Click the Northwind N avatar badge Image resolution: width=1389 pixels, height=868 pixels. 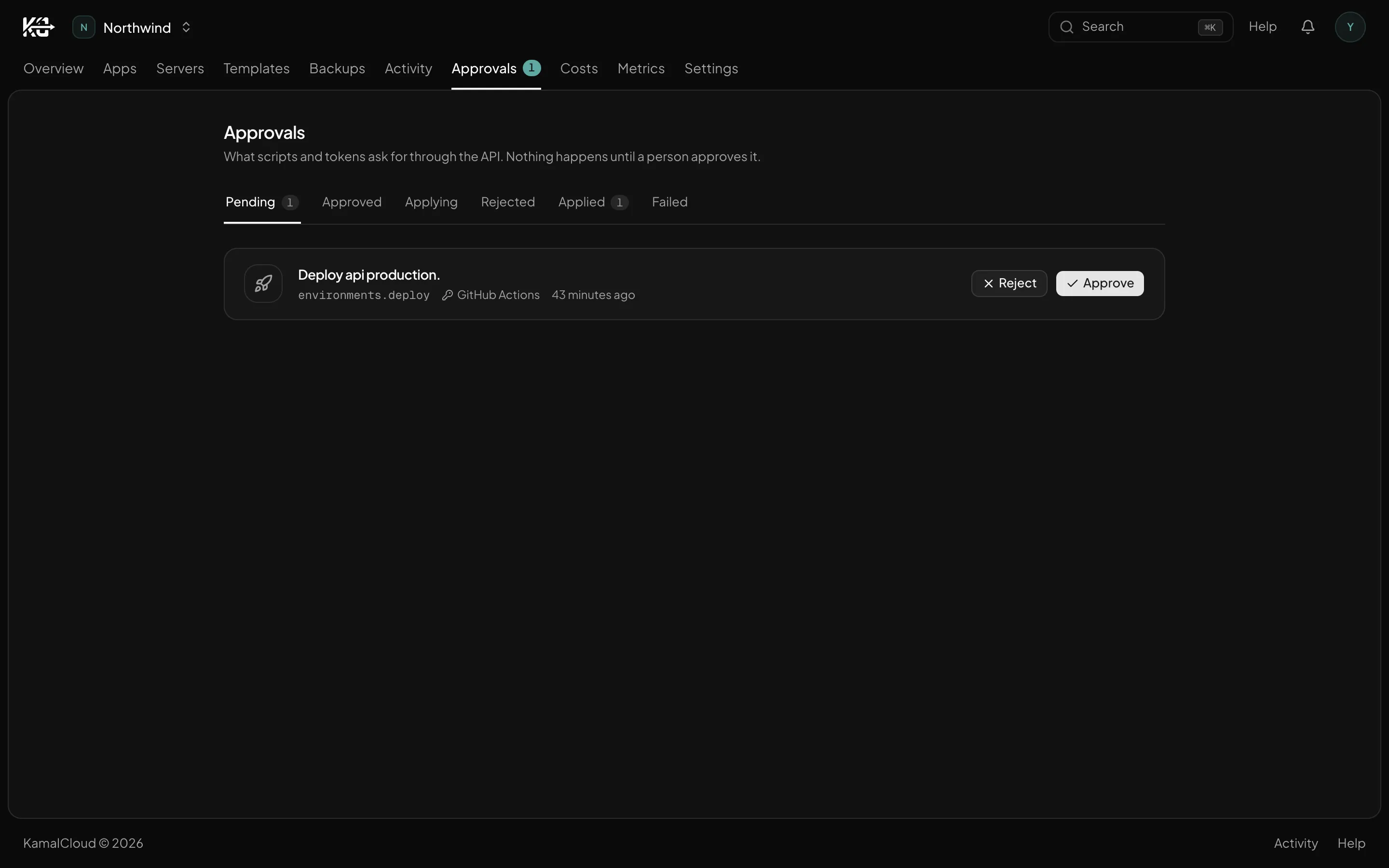click(84, 27)
